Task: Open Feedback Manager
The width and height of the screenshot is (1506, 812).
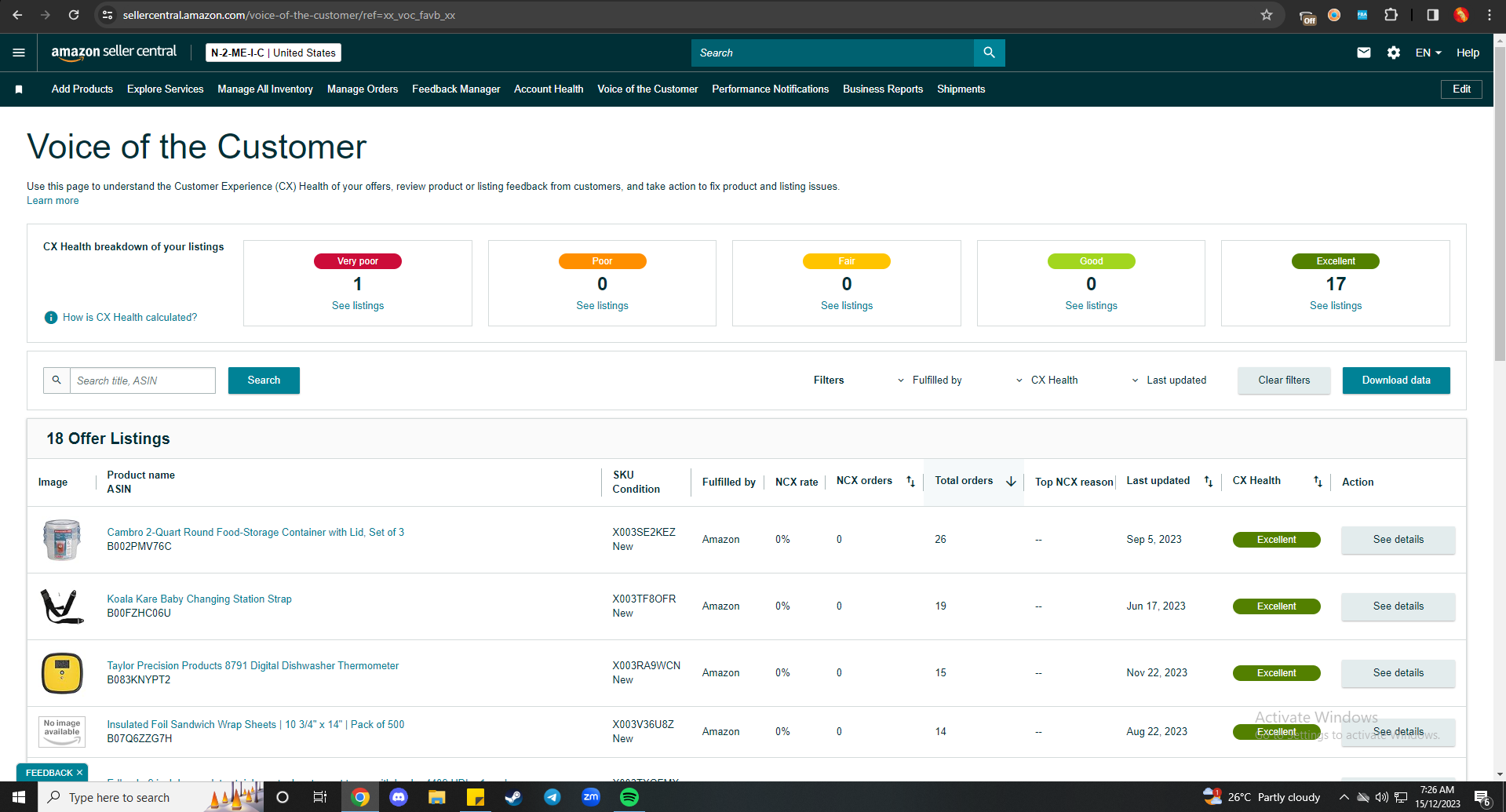Action: pyautogui.click(x=456, y=89)
